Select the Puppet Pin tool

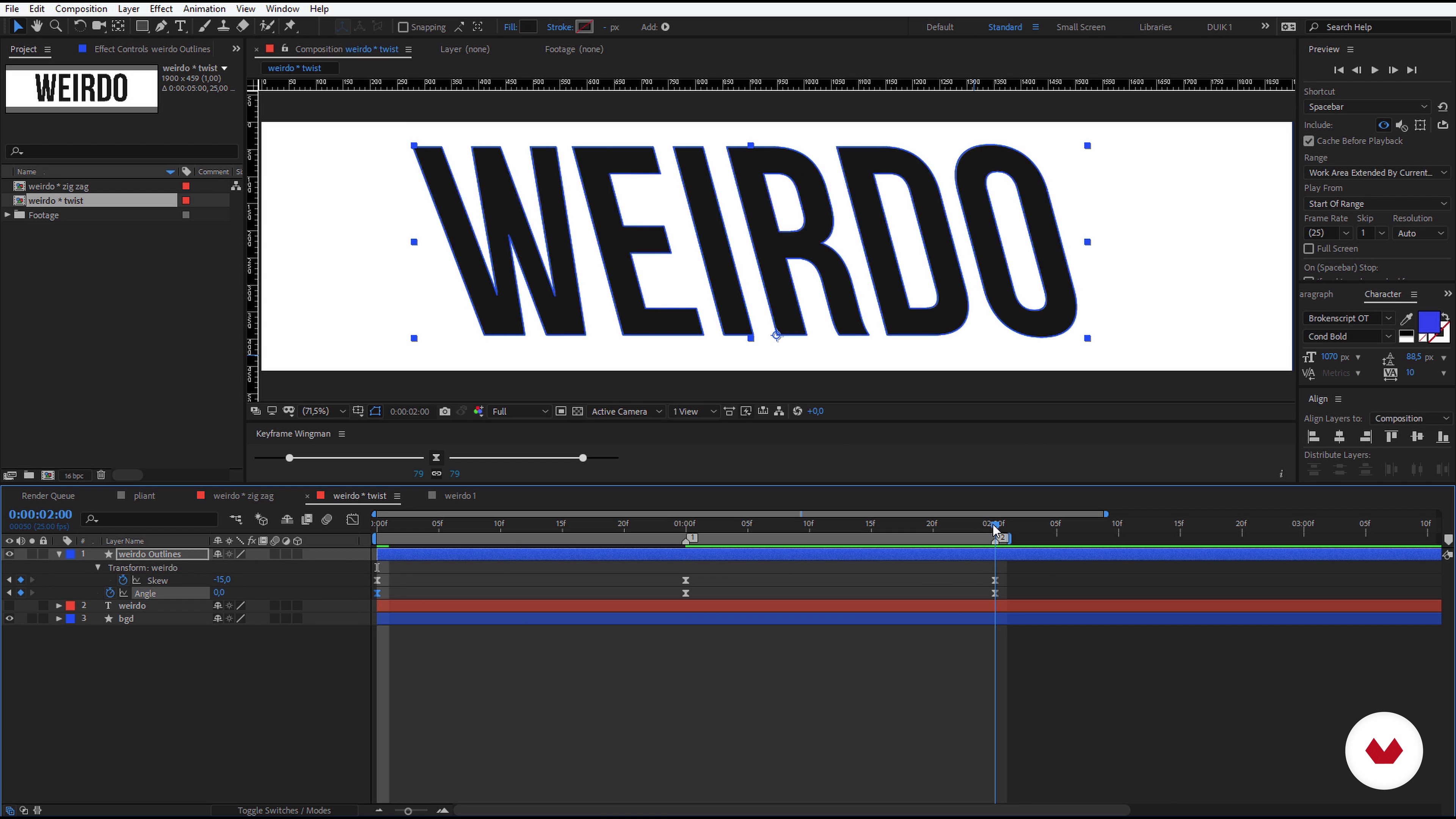coord(290,26)
